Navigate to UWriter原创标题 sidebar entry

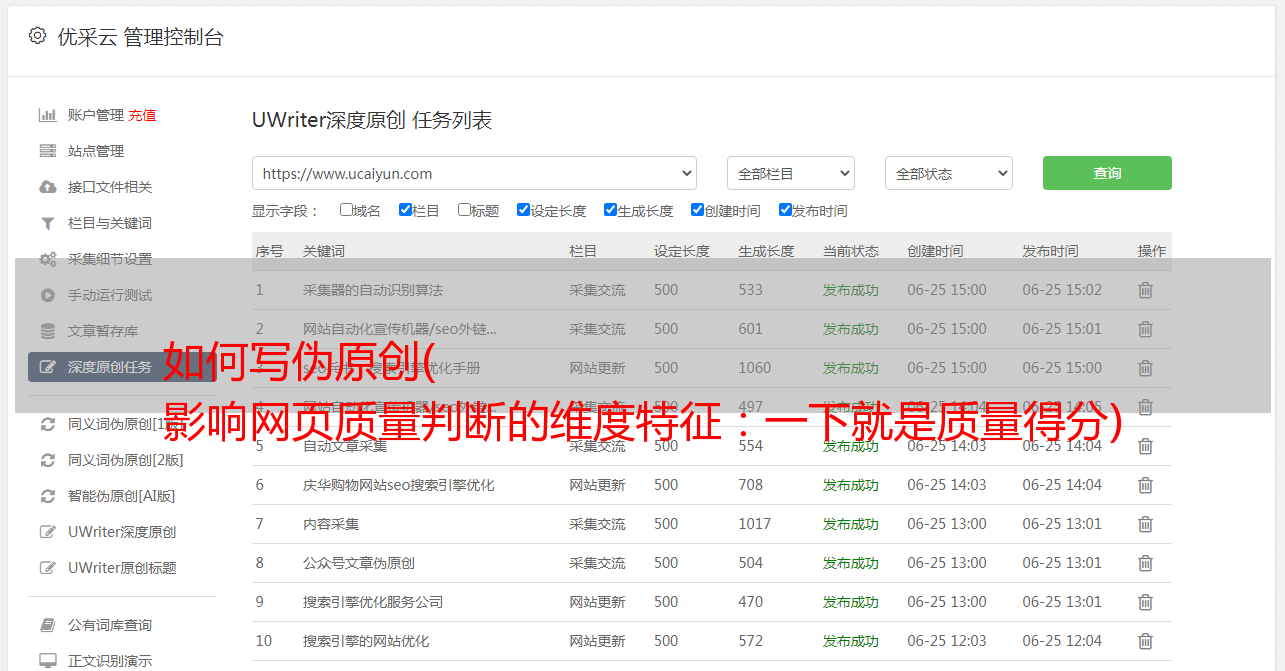(x=122, y=568)
